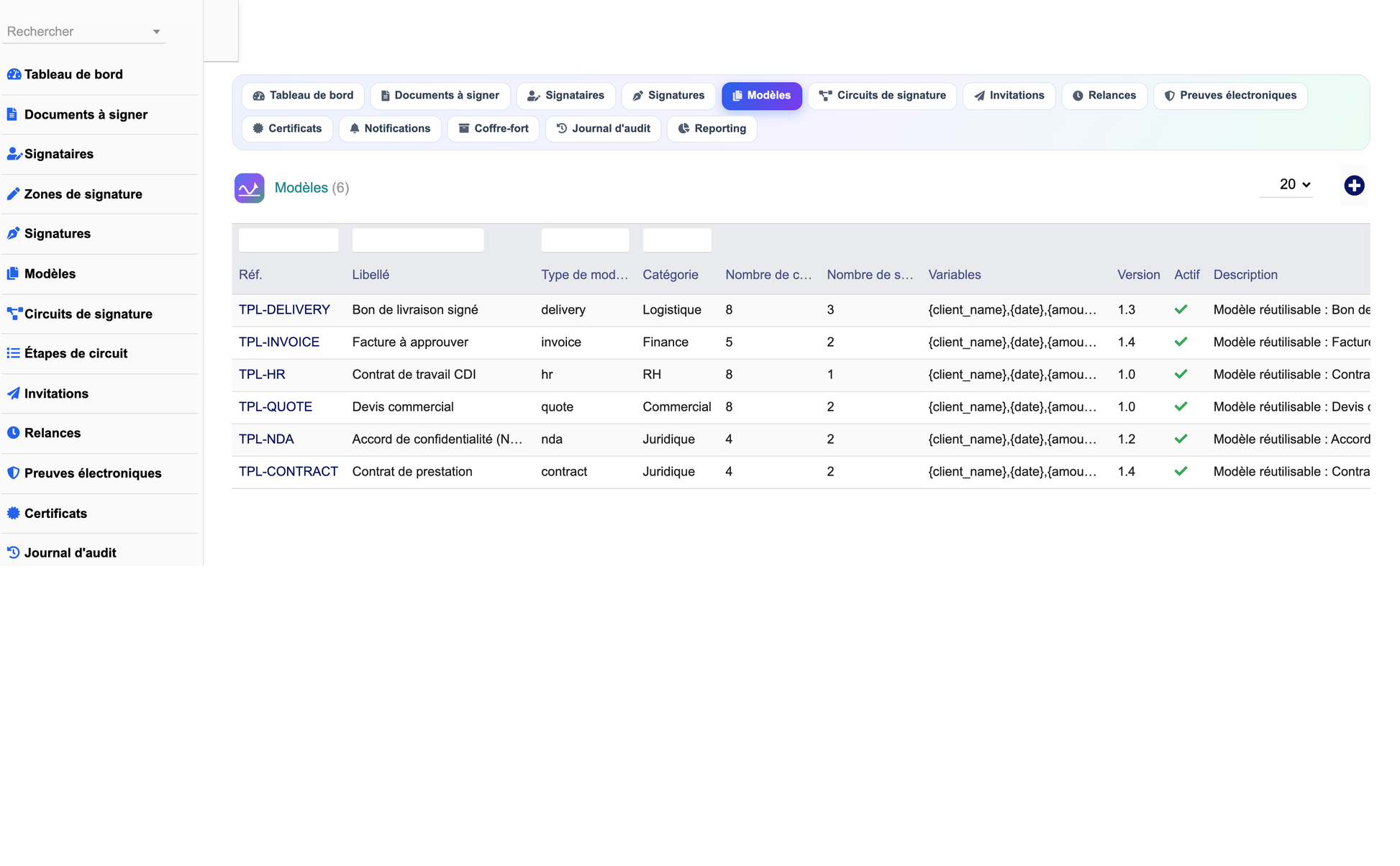Click the Étapes de circuit list icon
The height and width of the screenshot is (866, 1400).
(13, 353)
